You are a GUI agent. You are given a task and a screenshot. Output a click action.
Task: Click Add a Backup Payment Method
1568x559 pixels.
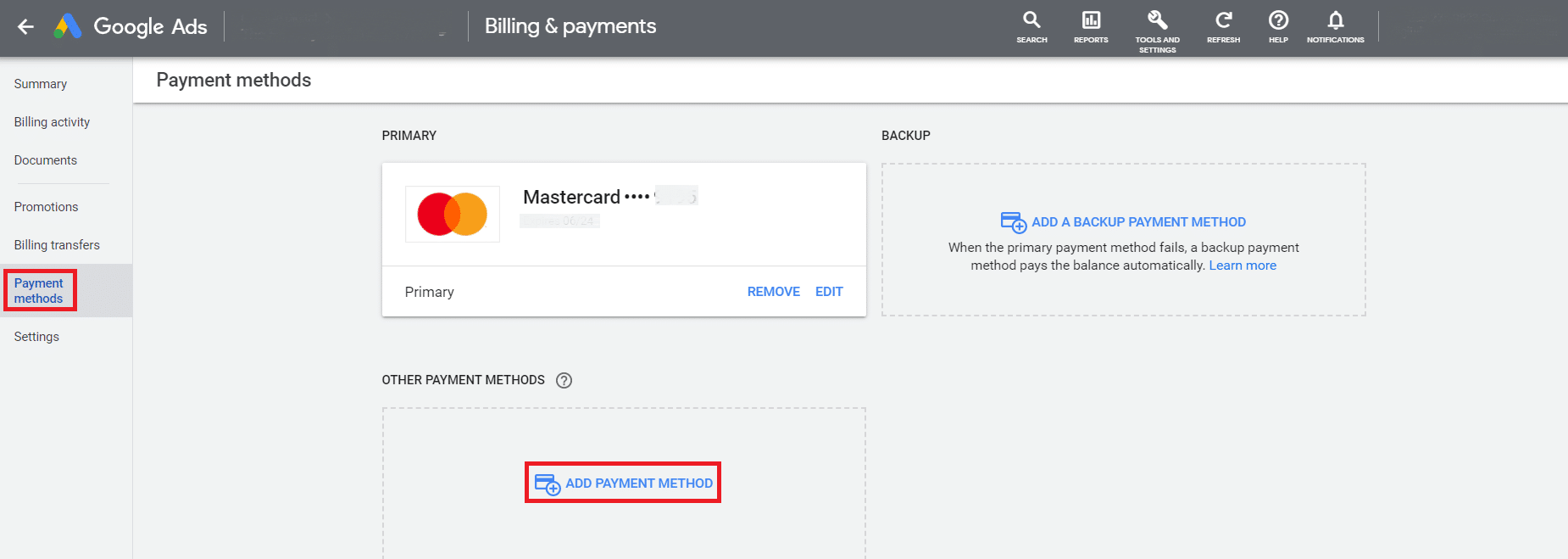click(x=1137, y=222)
